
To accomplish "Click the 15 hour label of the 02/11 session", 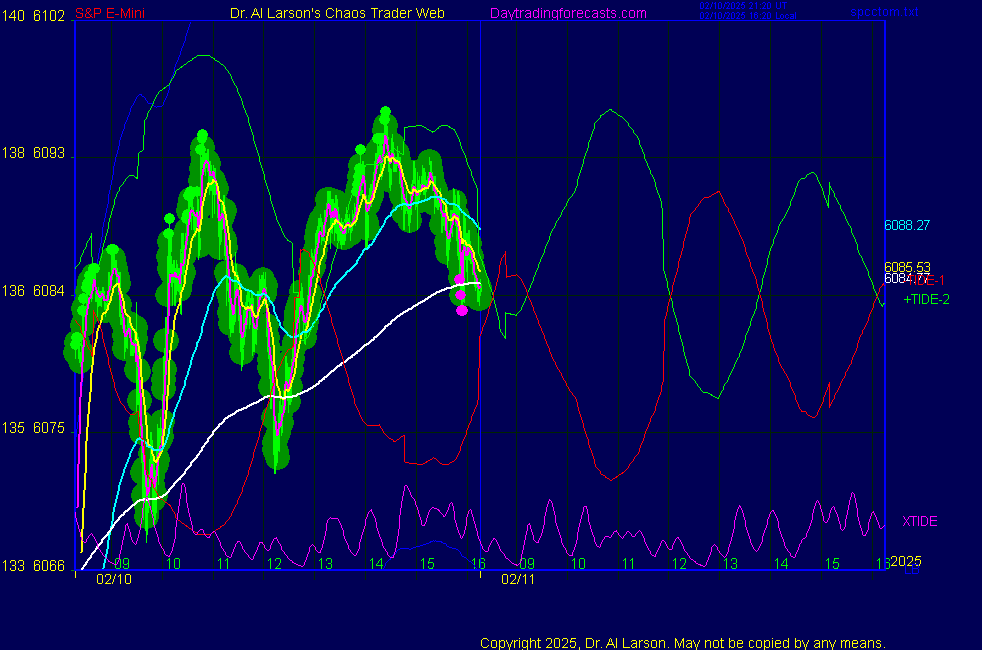I will 832,564.
